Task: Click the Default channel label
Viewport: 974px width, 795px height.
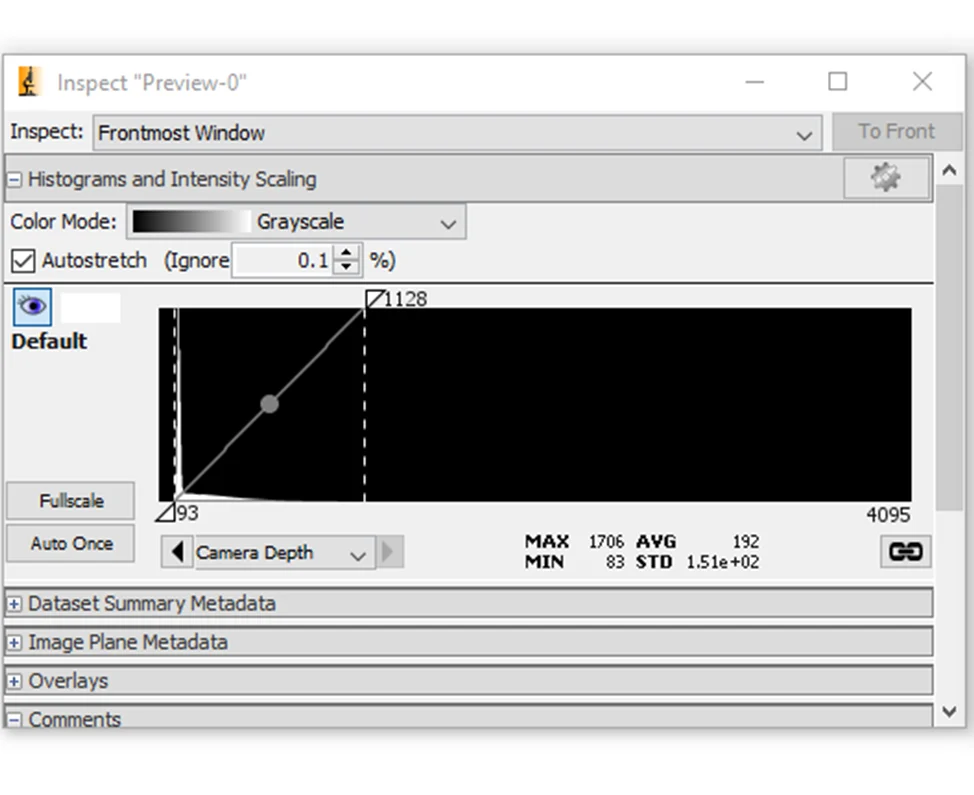Action: tap(49, 342)
